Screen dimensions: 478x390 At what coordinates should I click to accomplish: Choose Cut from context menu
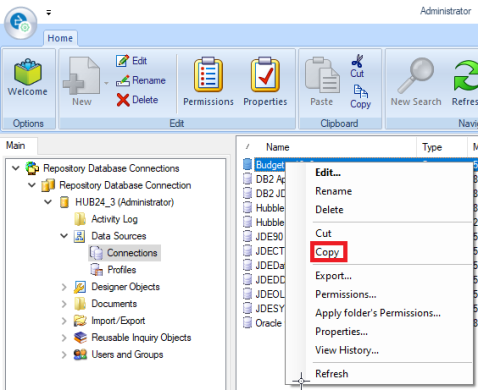pos(323,233)
